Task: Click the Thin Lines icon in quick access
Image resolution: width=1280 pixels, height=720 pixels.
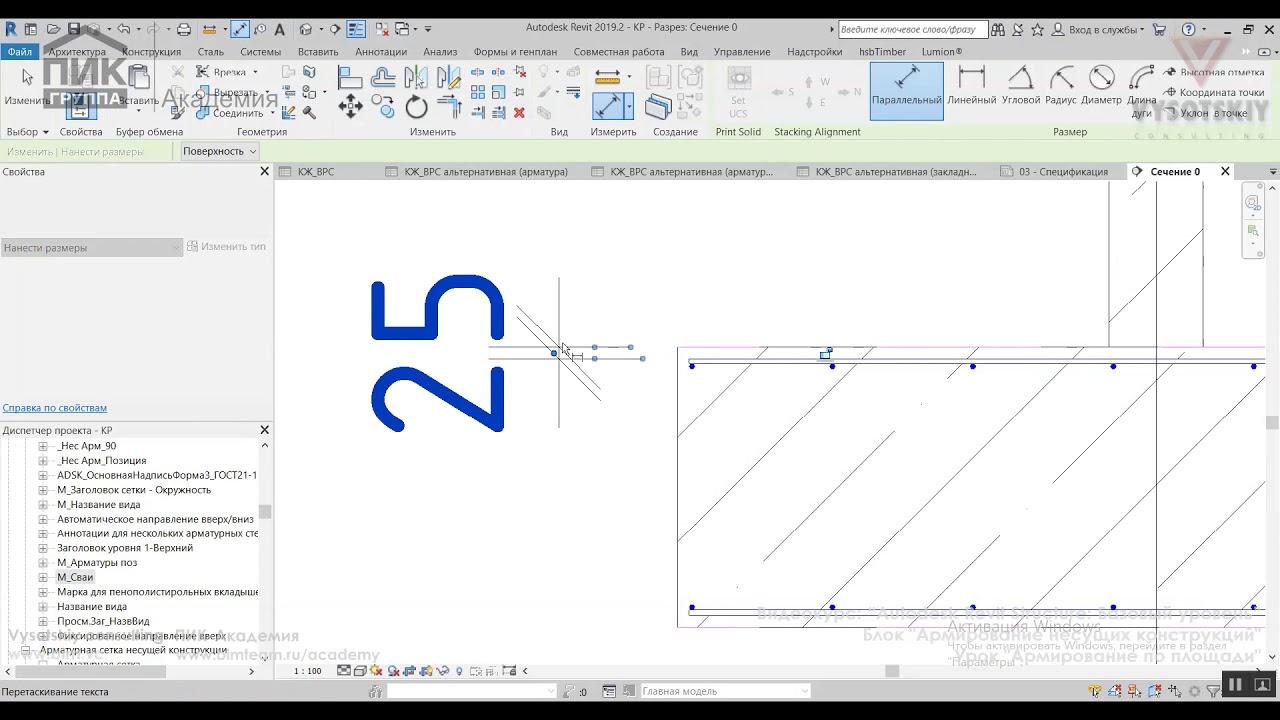Action: coord(356,29)
